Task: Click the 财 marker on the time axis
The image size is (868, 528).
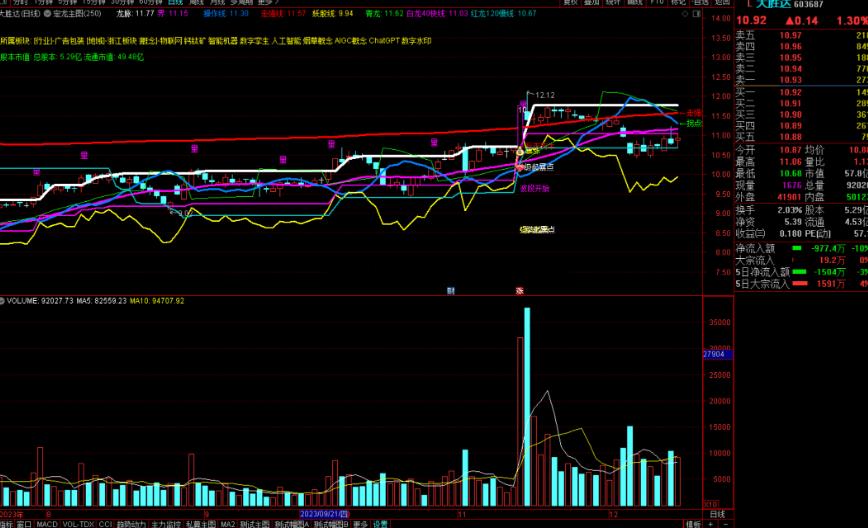Action: click(451, 291)
